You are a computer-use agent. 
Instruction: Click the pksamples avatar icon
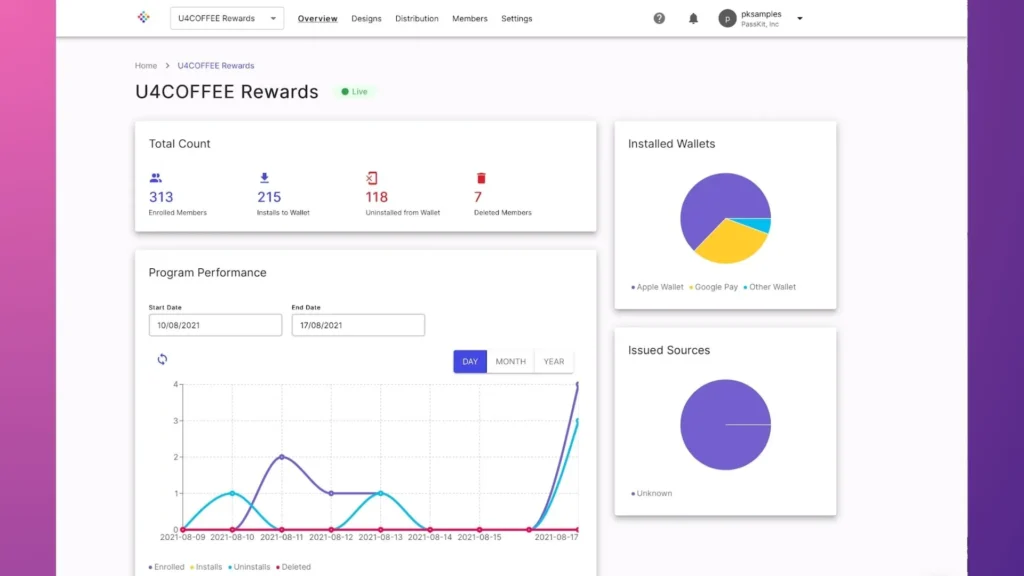coord(727,18)
